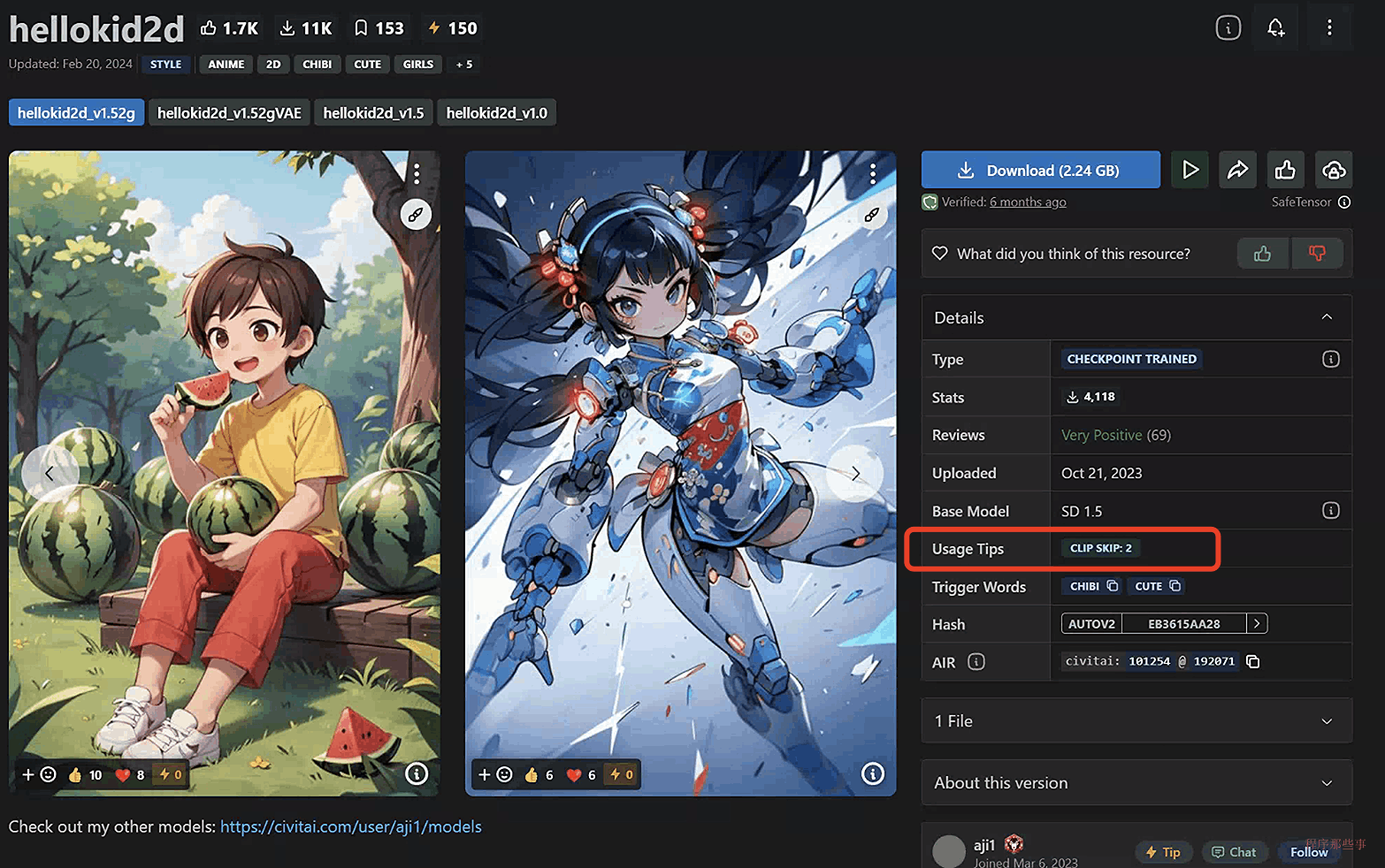Copy the CHIBI trigger word
The image size is (1385, 868).
(x=1113, y=586)
